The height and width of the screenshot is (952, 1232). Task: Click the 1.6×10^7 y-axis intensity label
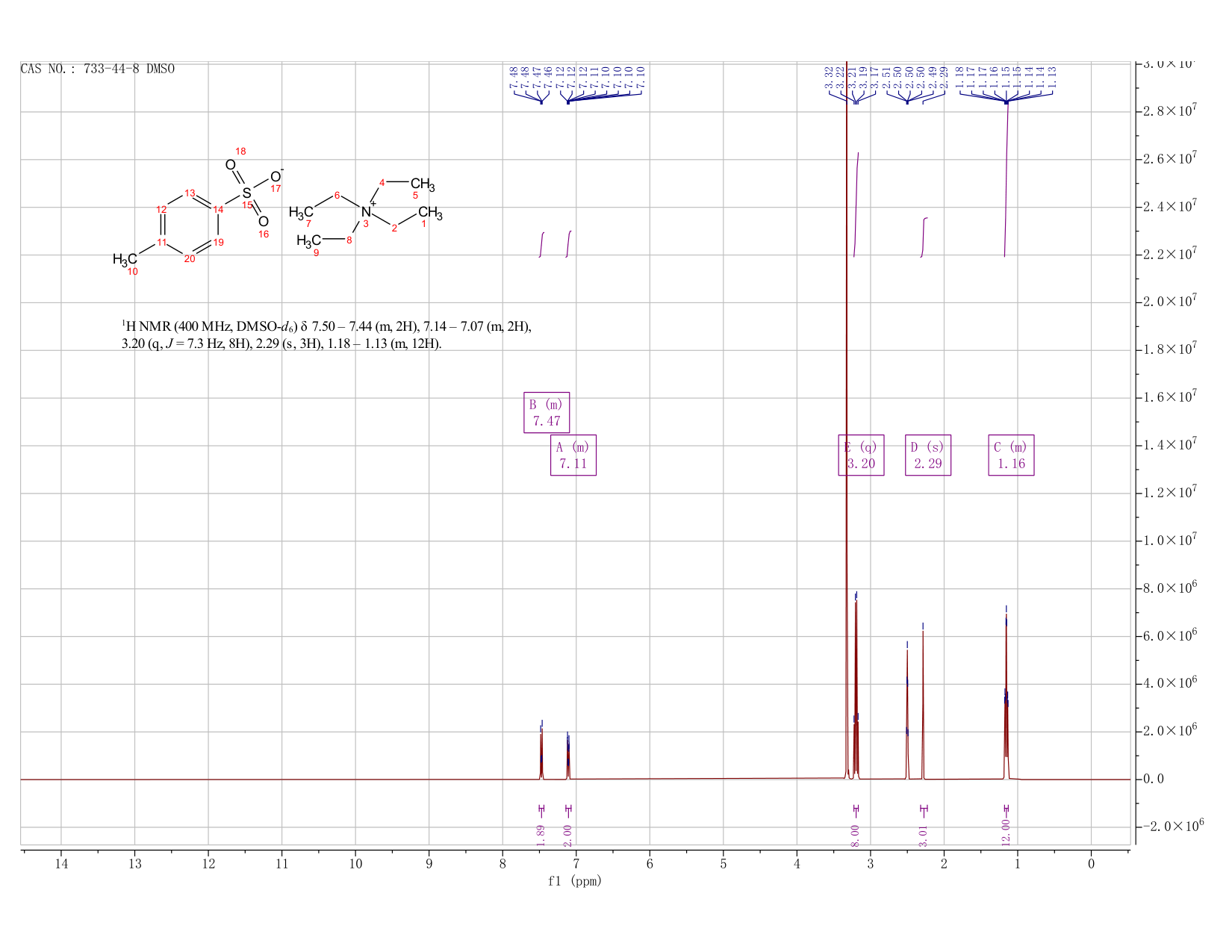[1170, 396]
